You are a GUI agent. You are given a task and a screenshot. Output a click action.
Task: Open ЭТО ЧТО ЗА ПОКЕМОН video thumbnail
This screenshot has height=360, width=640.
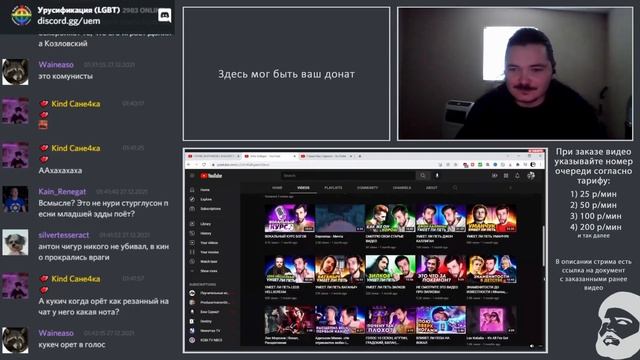pyautogui.click(x=441, y=269)
